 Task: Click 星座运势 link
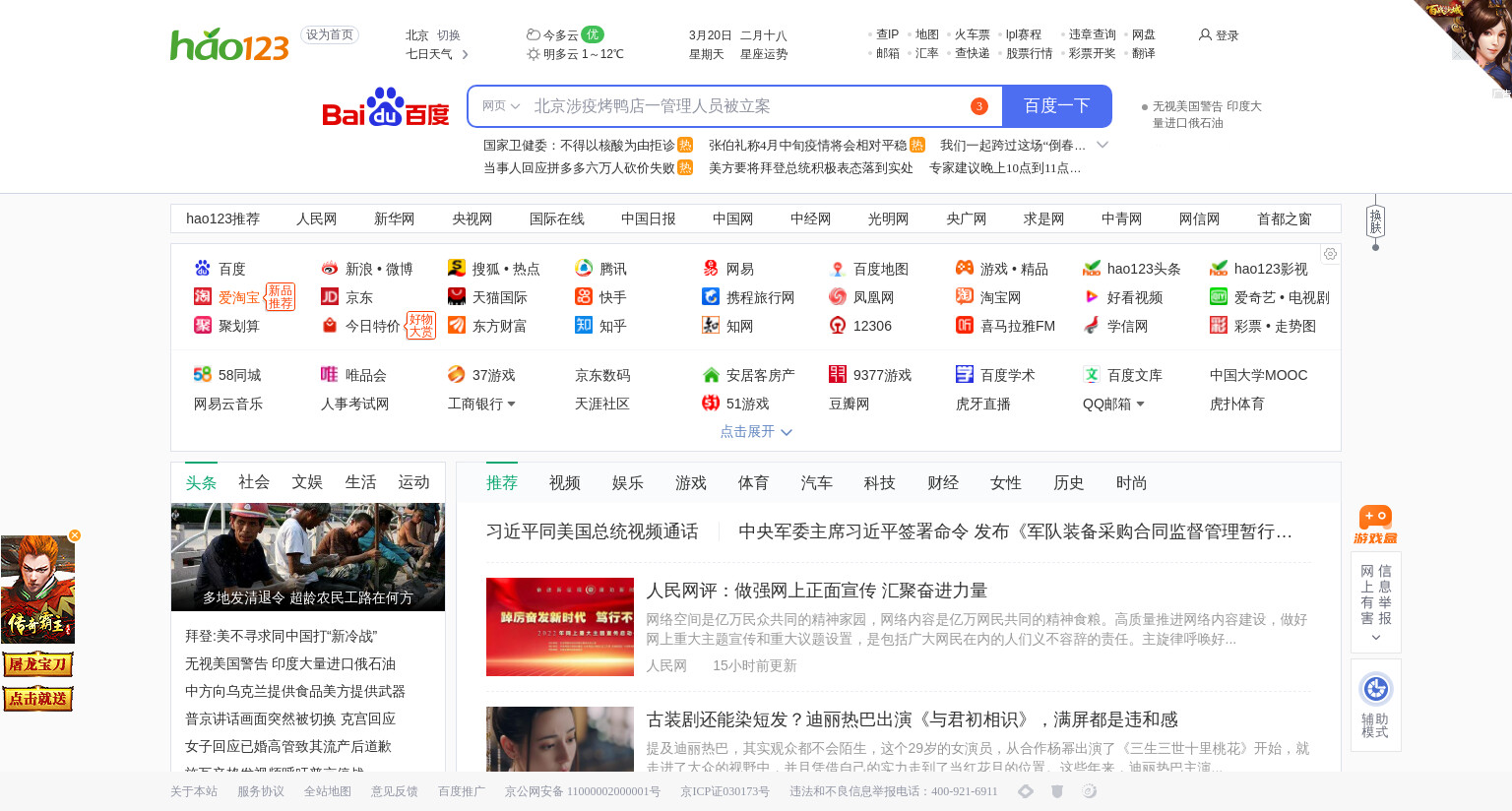[x=764, y=54]
